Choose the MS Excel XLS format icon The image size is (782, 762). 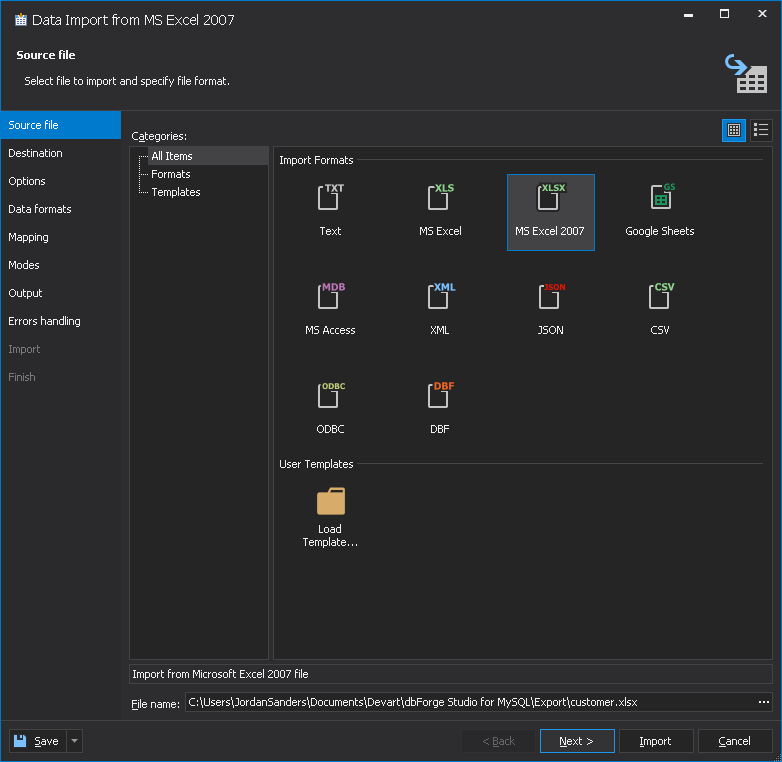tap(440, 197)
